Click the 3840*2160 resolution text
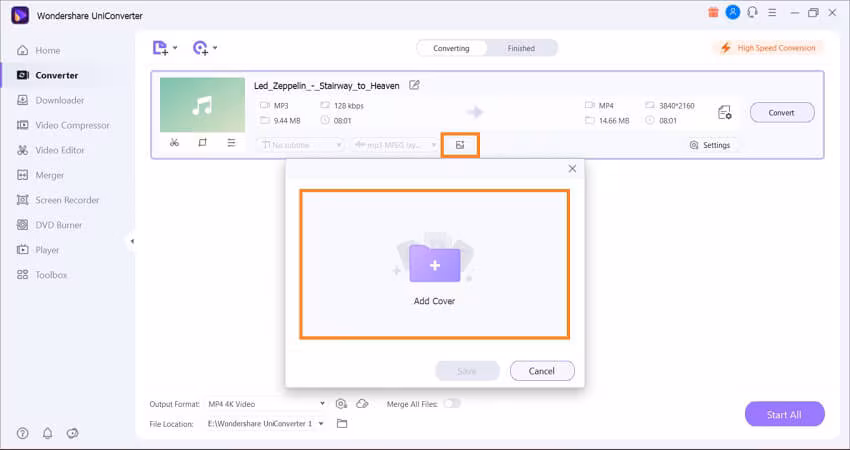Screen dimensions: 850x450 point(677,106)
